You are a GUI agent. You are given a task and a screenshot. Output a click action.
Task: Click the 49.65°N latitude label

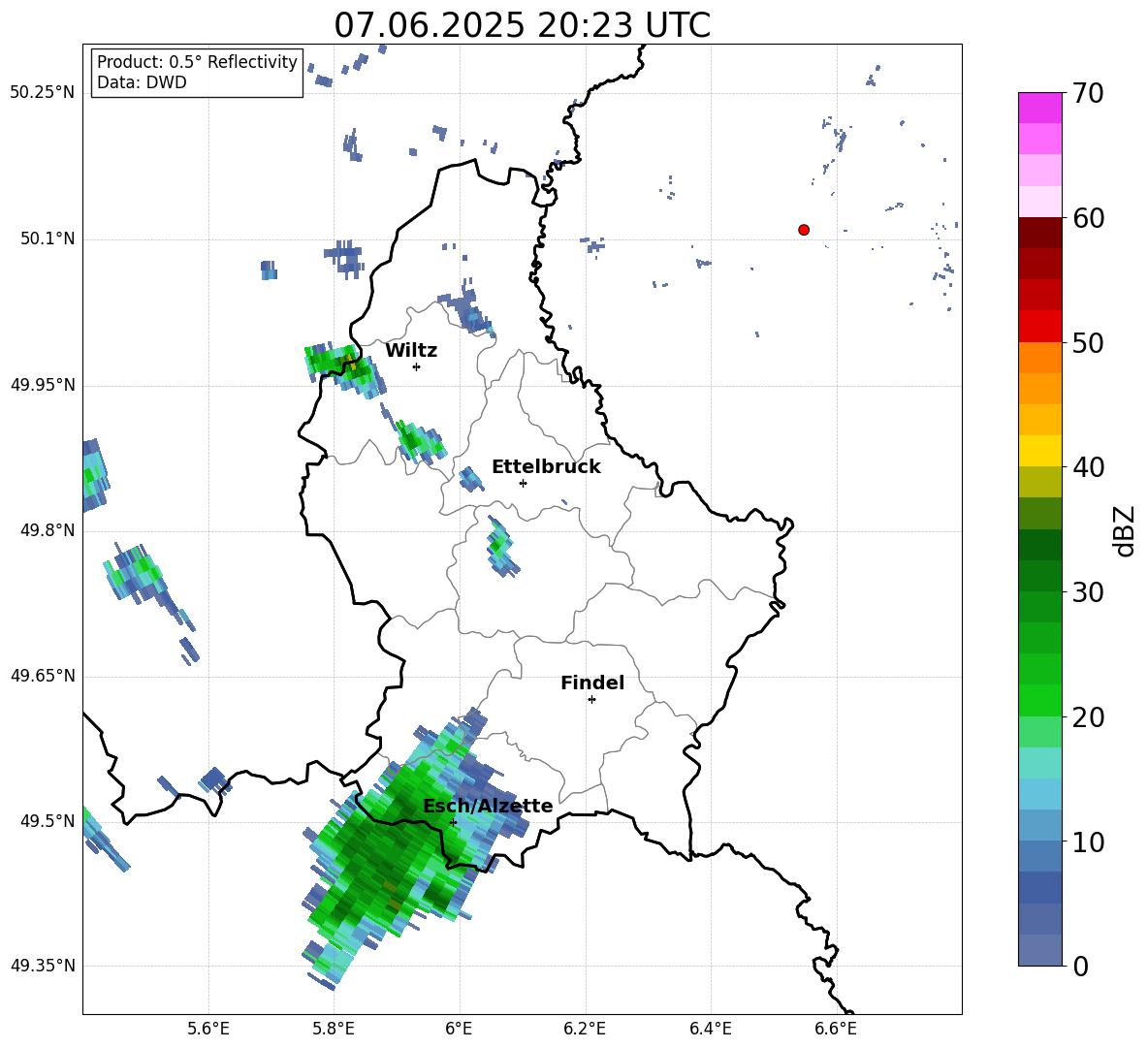pos(43,676)
